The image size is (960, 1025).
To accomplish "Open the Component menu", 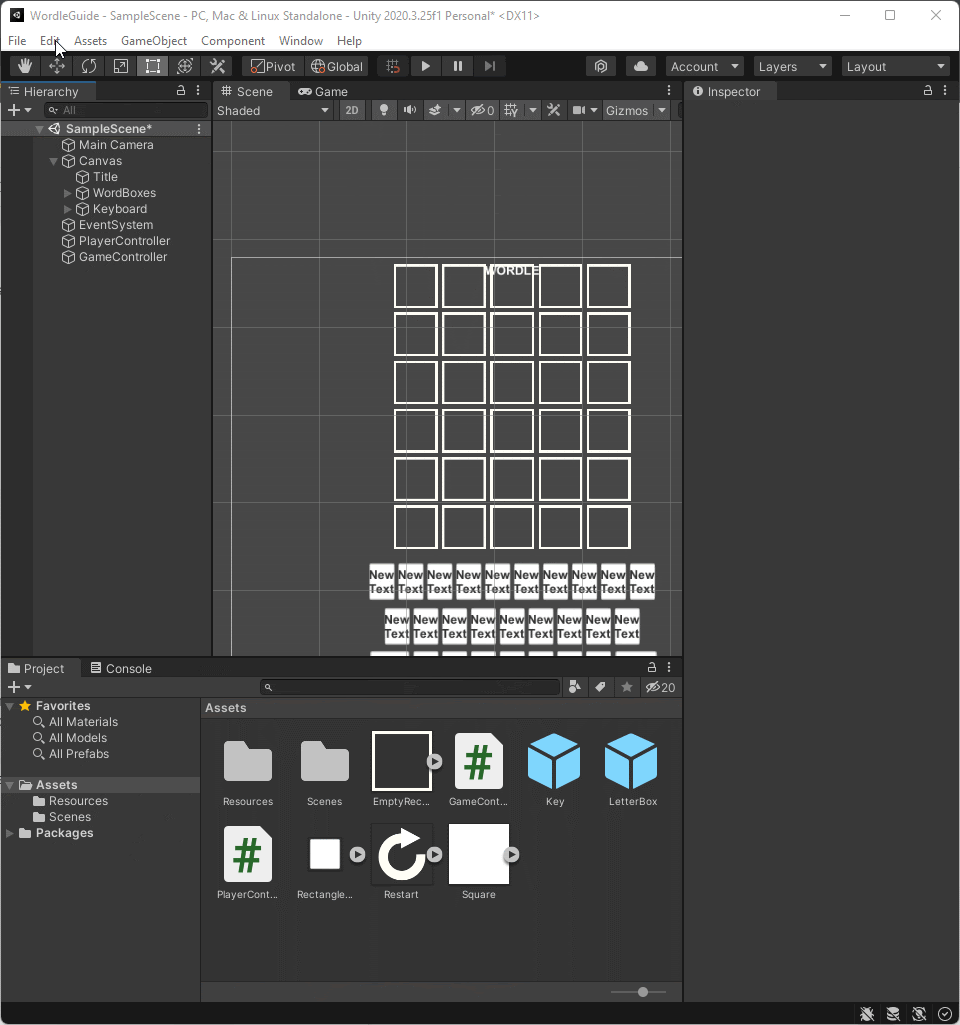I will tap(233, 41).
